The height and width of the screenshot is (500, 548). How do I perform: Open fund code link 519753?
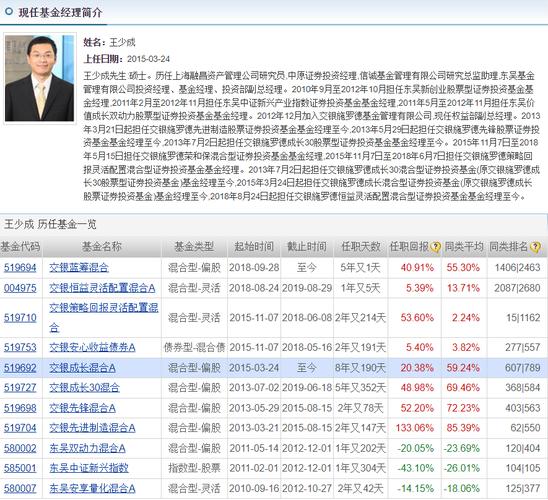coord(20,347)
